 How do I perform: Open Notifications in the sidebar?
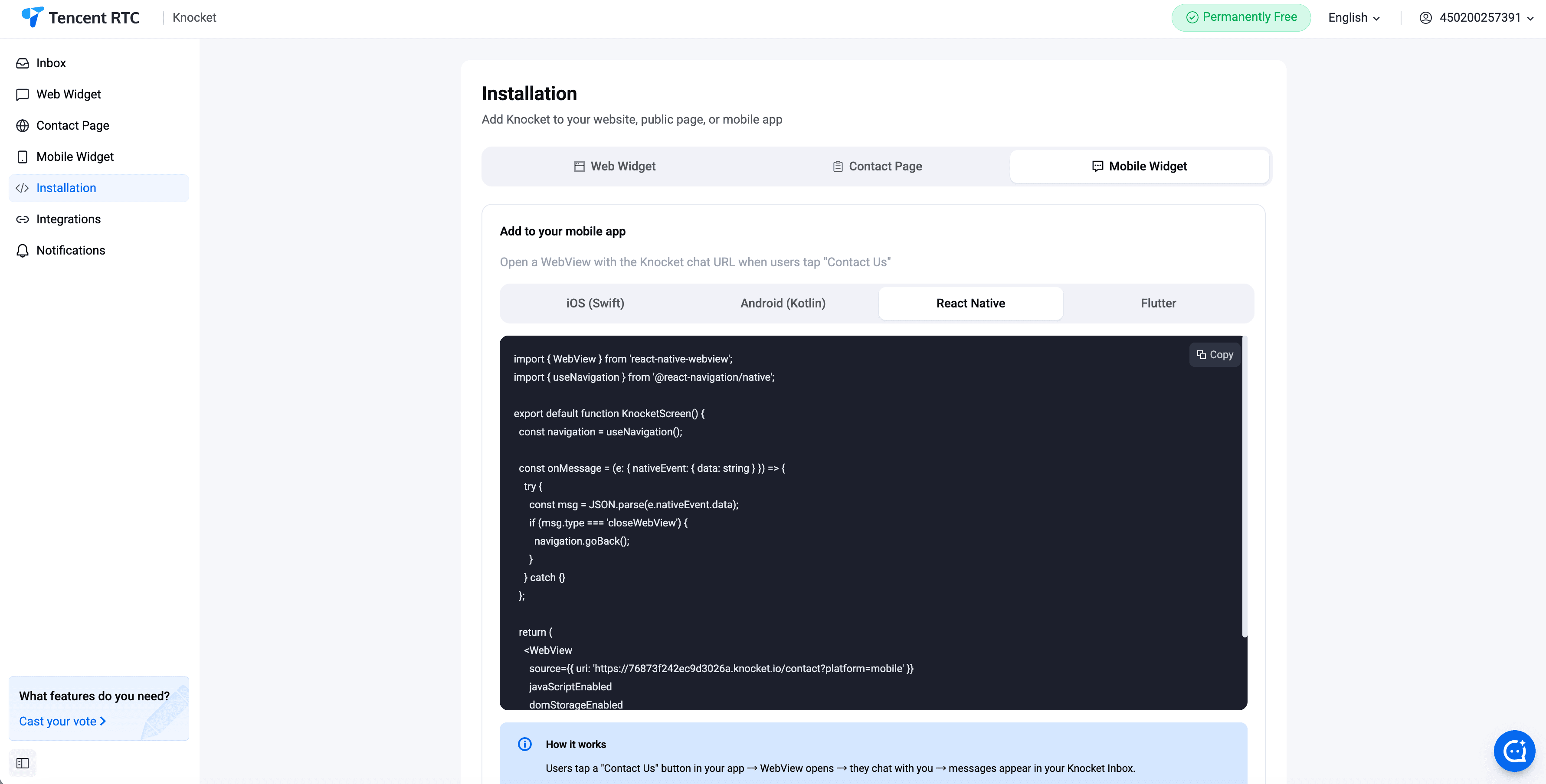pos(98,250)
